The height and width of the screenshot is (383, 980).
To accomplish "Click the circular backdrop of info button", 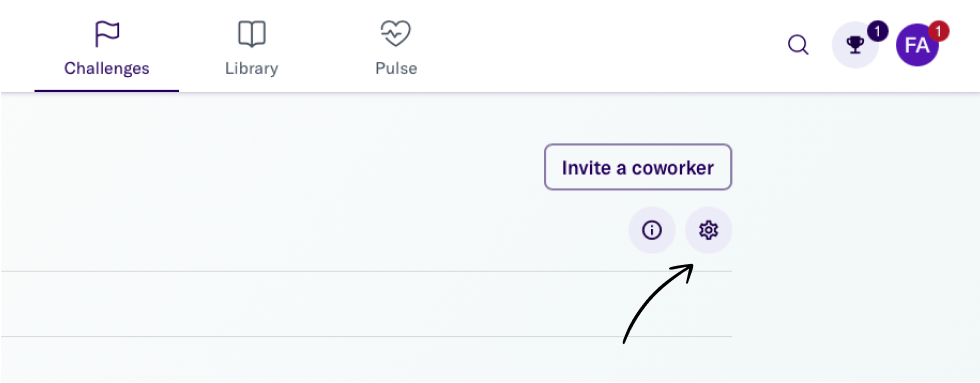I will pos(652,231).
